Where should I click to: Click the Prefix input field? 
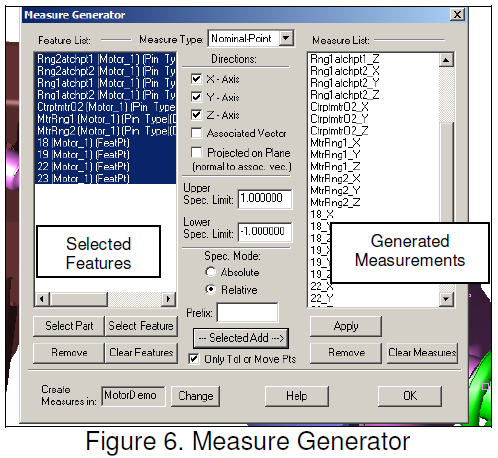coord(247,312)
